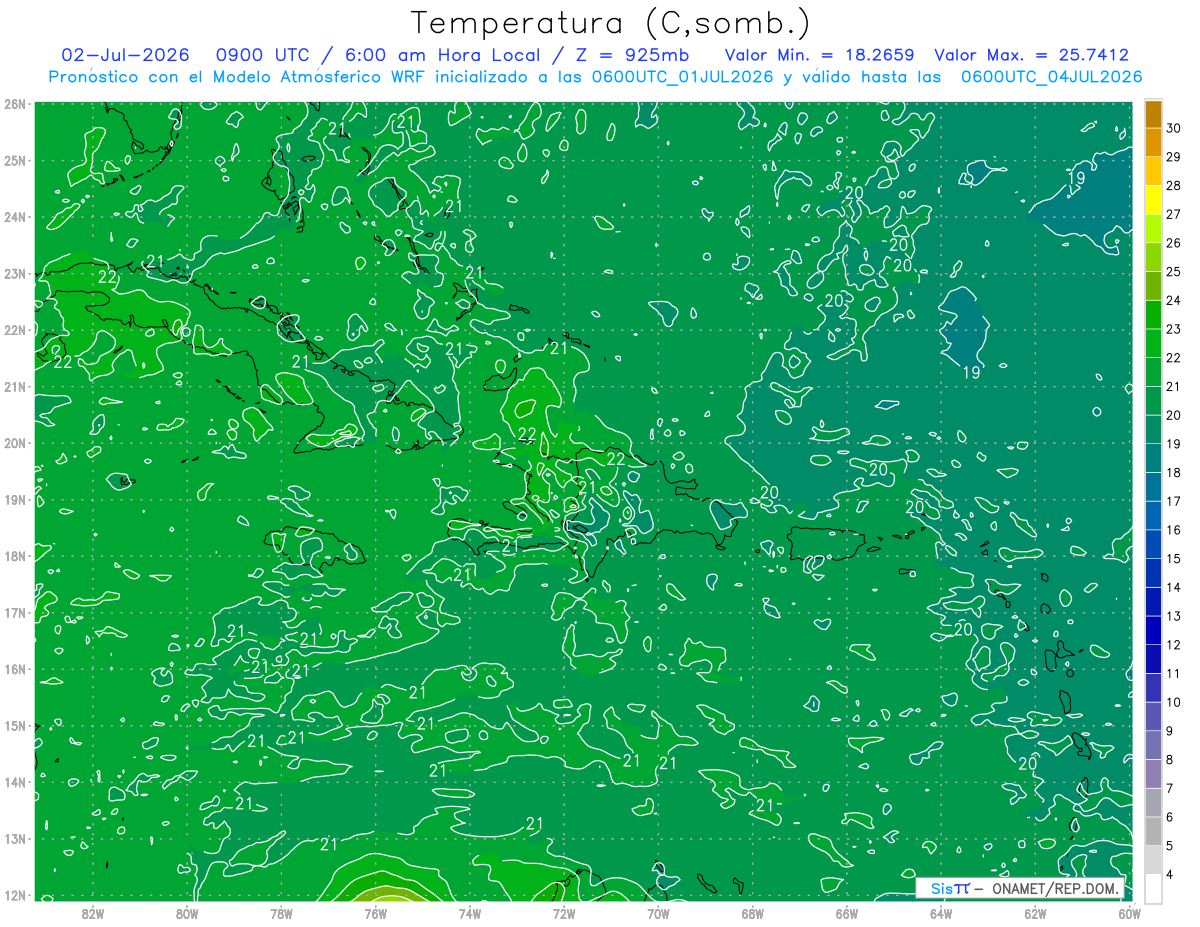Click '0600UTC_01JUL2026' initialization time text
The width and height of the screenshot is (1200, 927).
pyautogui.click(x=683, y=77)
